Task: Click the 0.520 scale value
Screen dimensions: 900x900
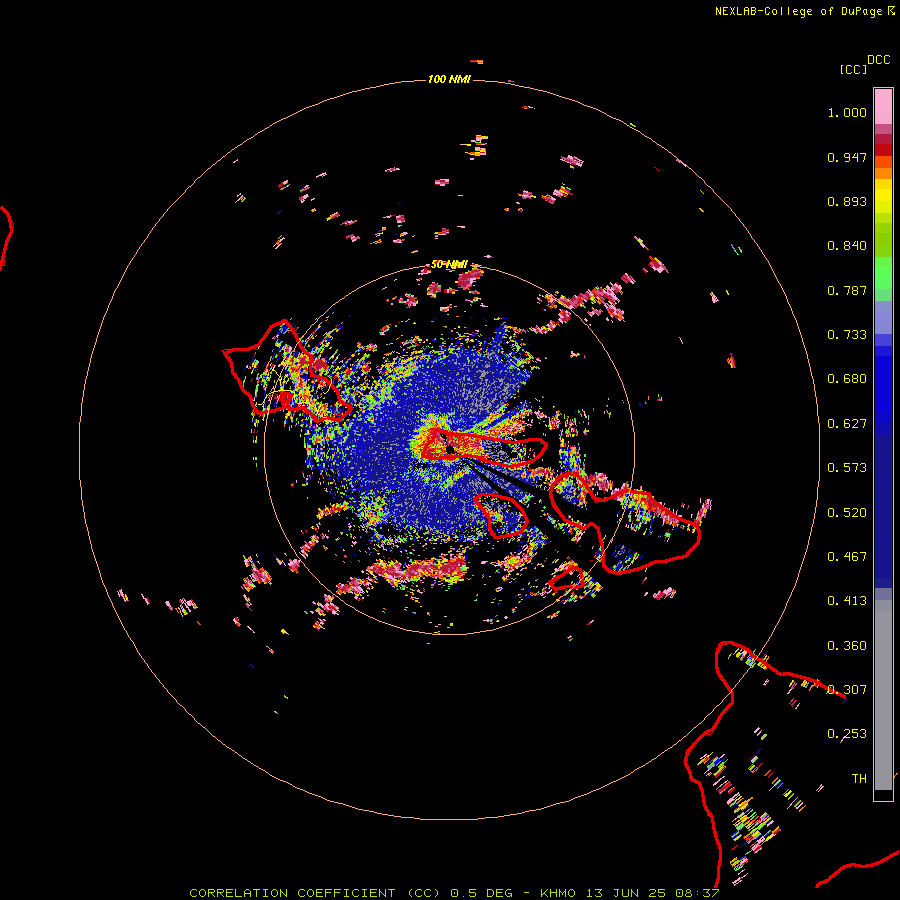Action: (x=847, y=513)
